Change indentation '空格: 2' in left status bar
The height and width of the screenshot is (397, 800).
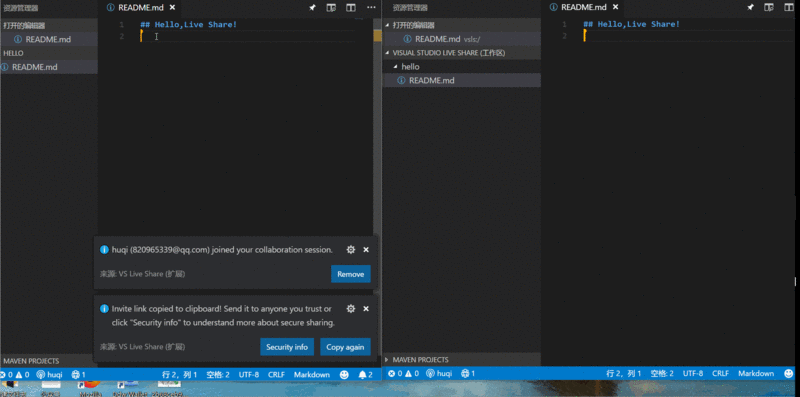(218, 375)
